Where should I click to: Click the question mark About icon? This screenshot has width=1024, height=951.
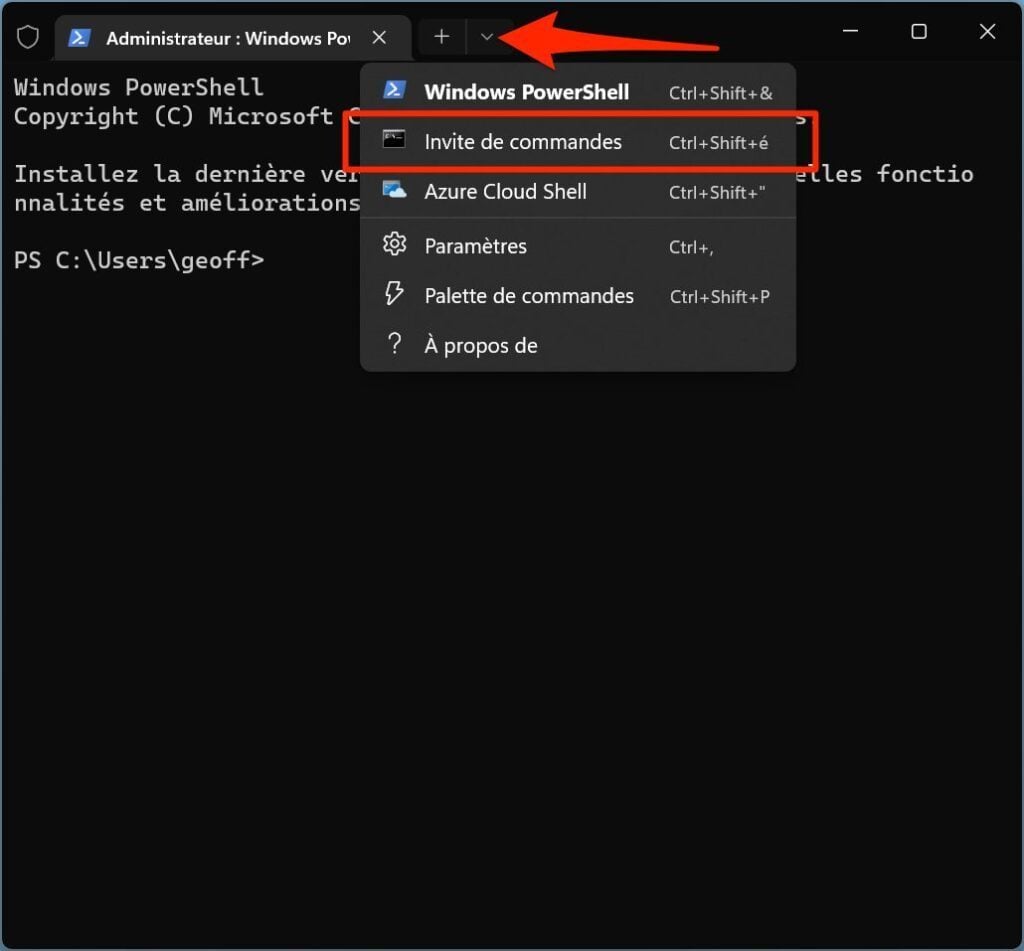394,343
